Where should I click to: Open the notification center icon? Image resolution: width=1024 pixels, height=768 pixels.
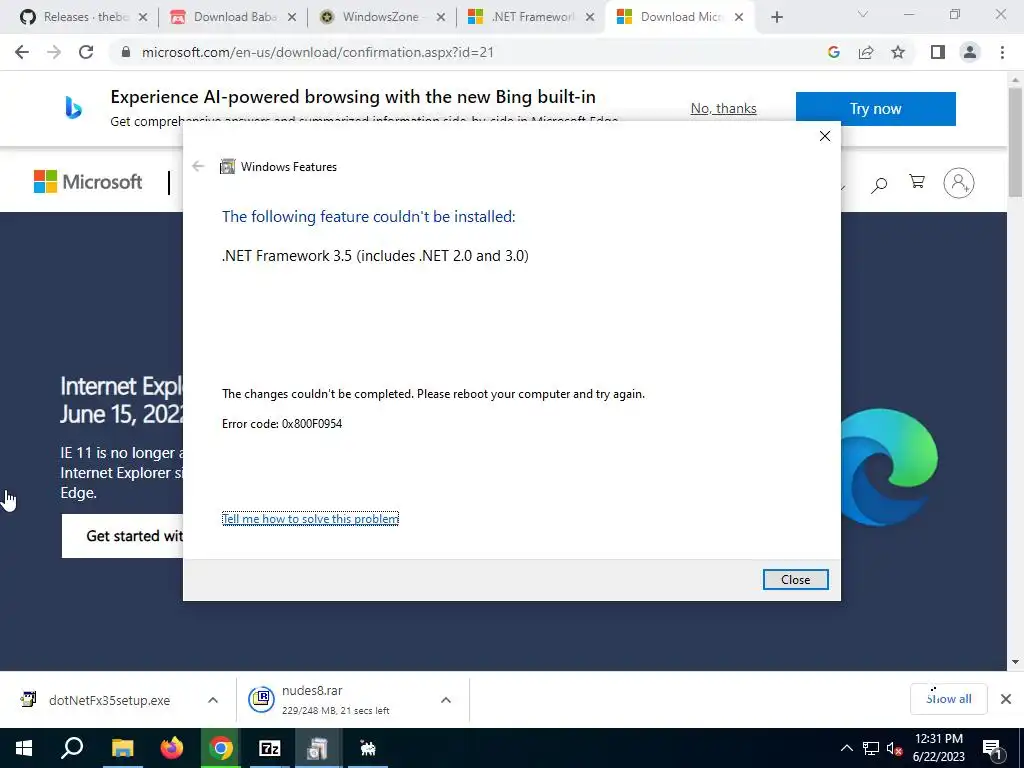(x=991, y=749)
